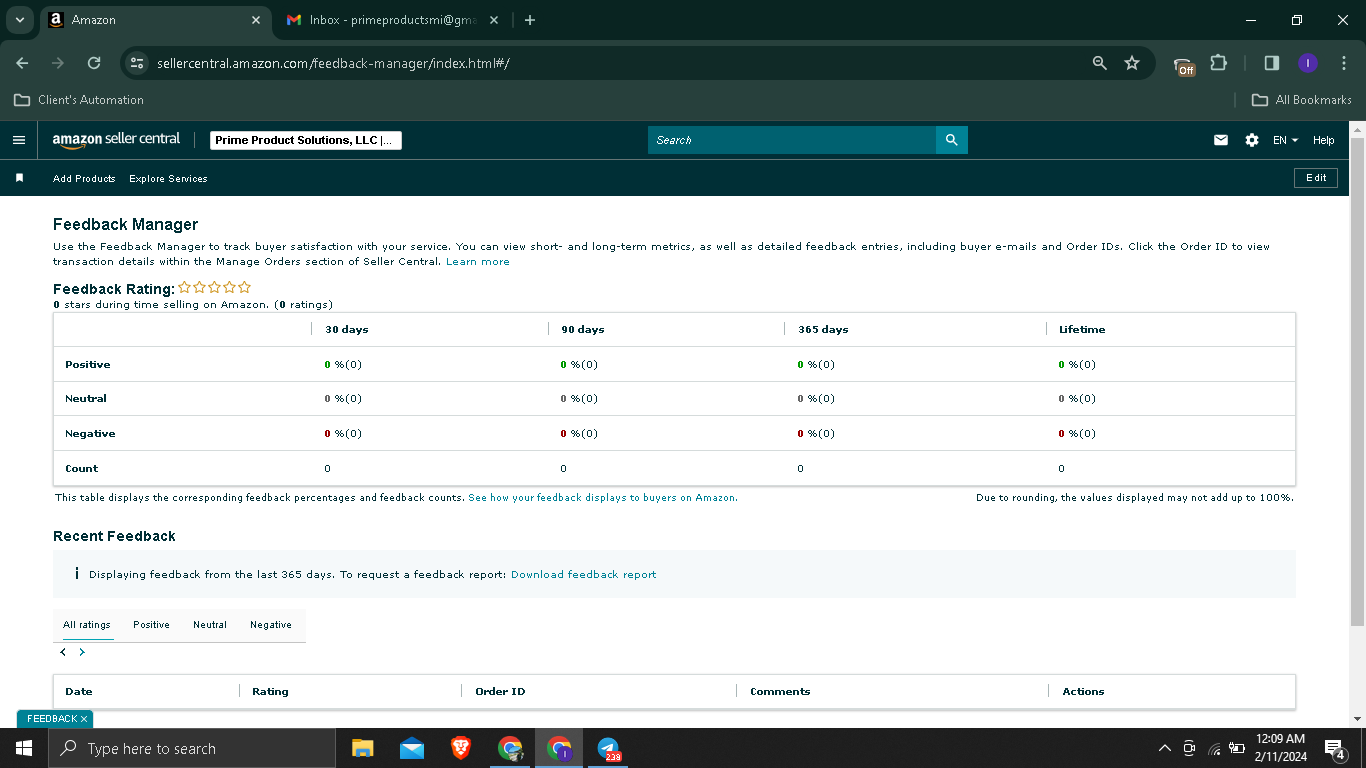
Task: Click the Order ID column header
Action: (x=500, y=691)
